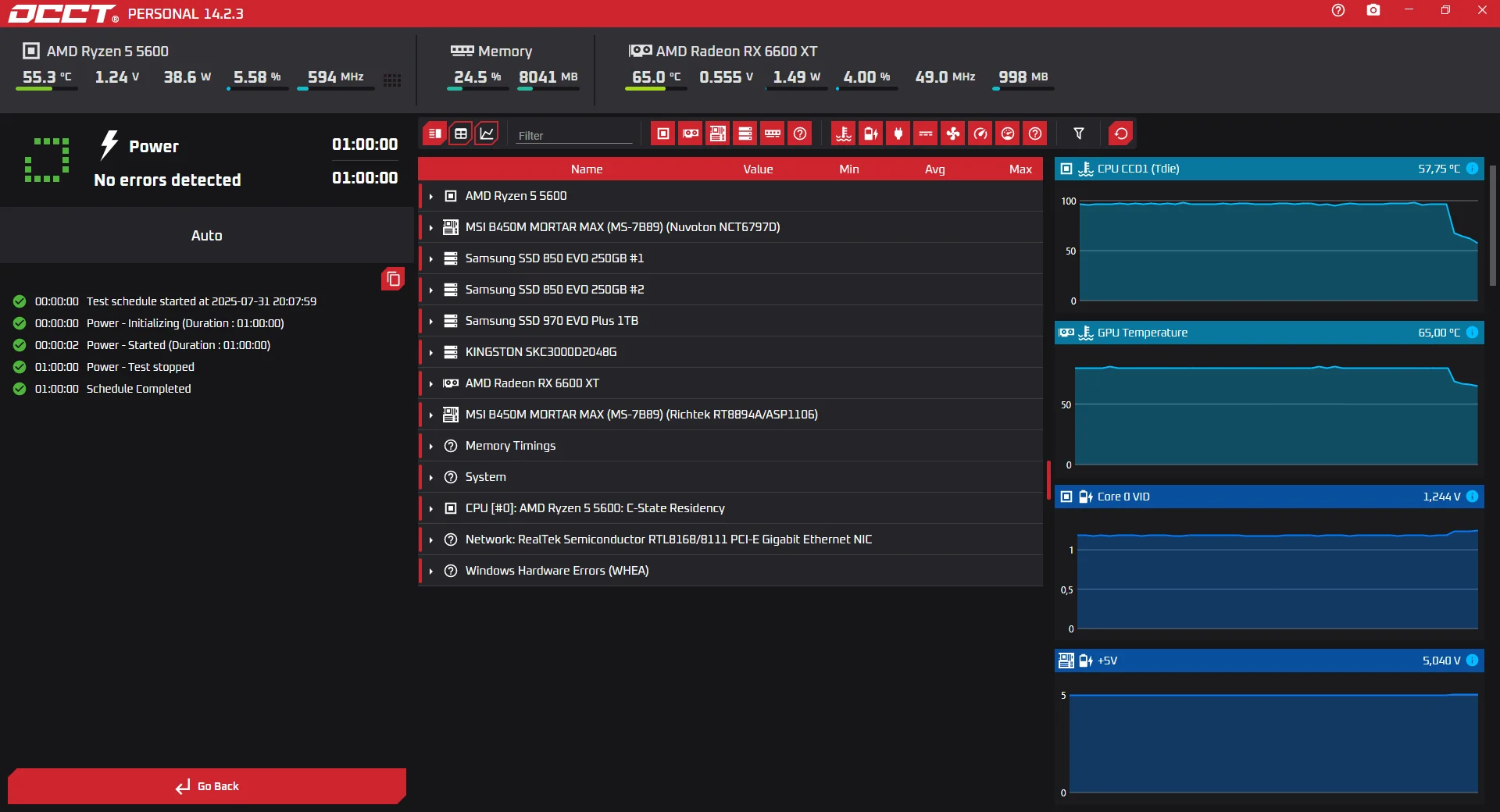This screenshot has width=1500, height=812.
Task: Toggle voltage sensor type filter
Action: coord(871,134)
